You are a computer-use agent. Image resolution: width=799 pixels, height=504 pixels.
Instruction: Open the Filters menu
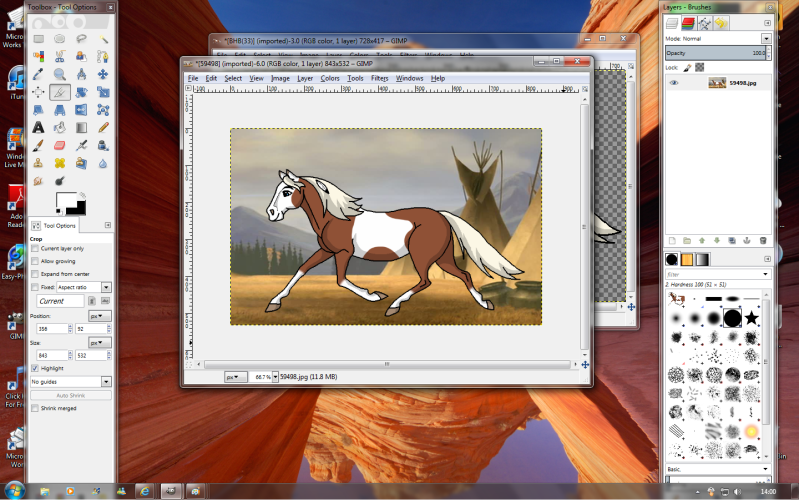point(380,78)
